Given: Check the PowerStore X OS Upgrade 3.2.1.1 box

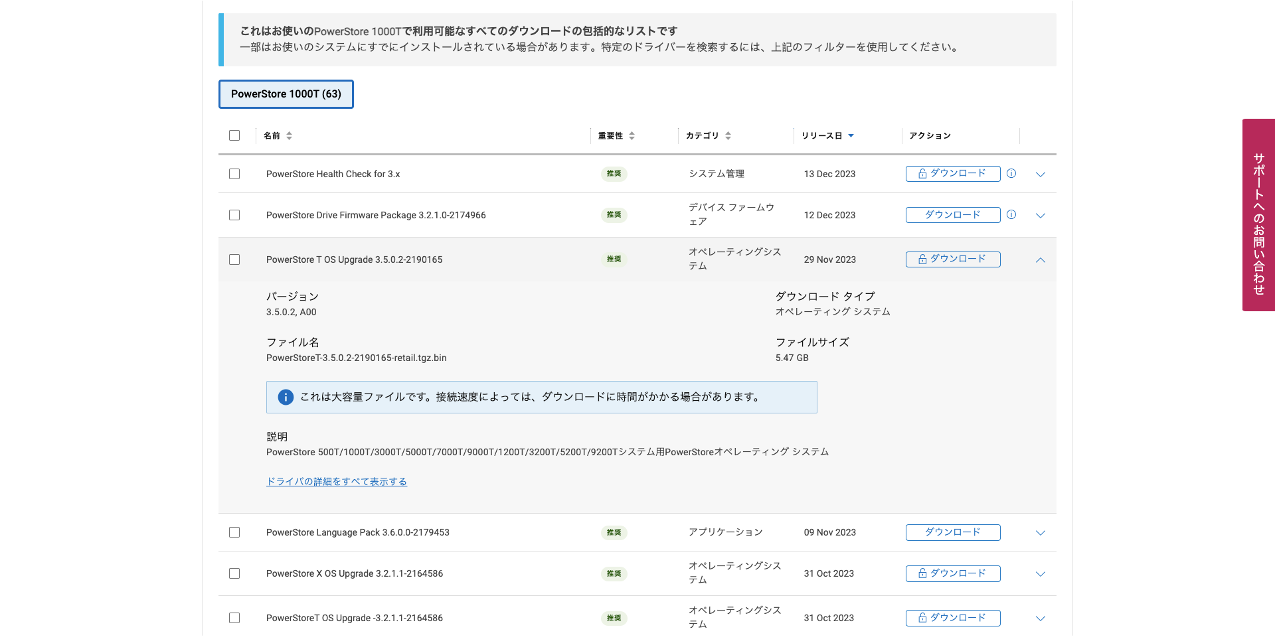Looking at the screenshot, I should 235,573.
